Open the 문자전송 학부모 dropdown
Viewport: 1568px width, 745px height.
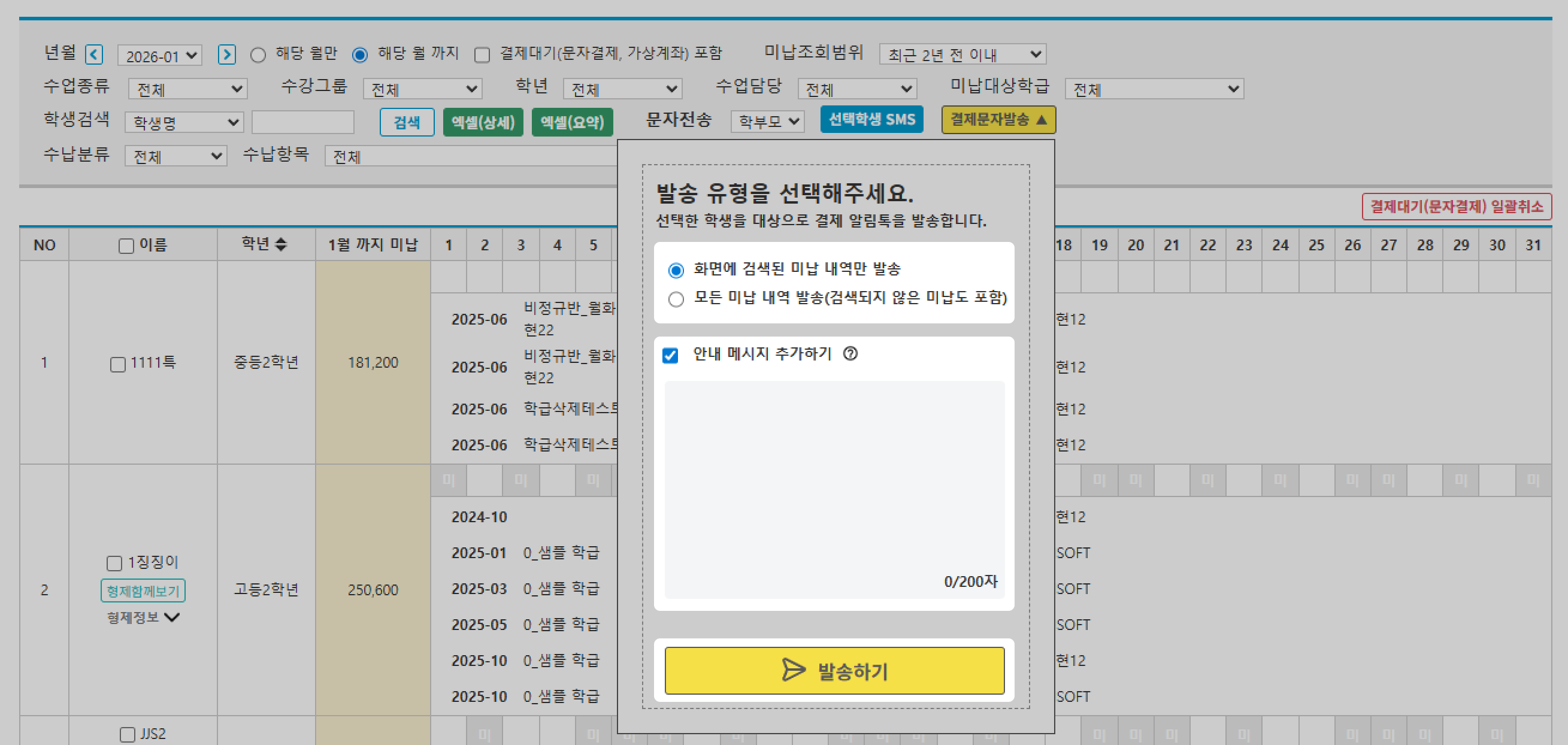pyautogui.click(x=767, y=121)
